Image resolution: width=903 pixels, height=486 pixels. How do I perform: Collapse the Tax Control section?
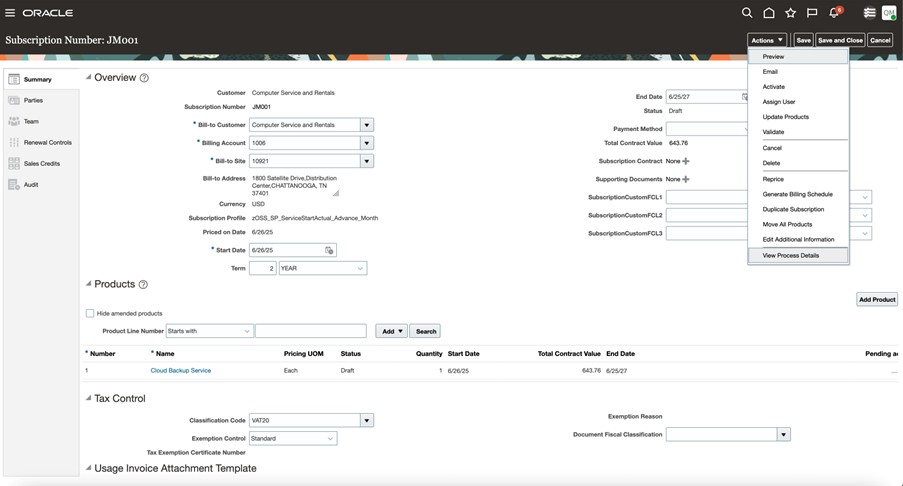(x=89, y=398)
